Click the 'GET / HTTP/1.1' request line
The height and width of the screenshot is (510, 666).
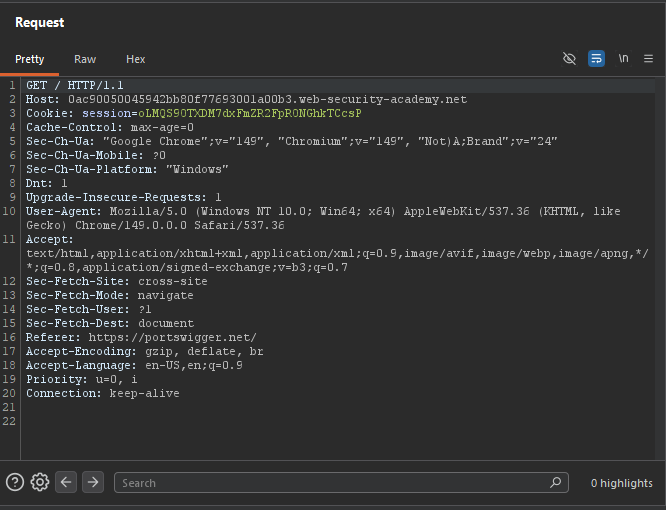coord(75,85)
